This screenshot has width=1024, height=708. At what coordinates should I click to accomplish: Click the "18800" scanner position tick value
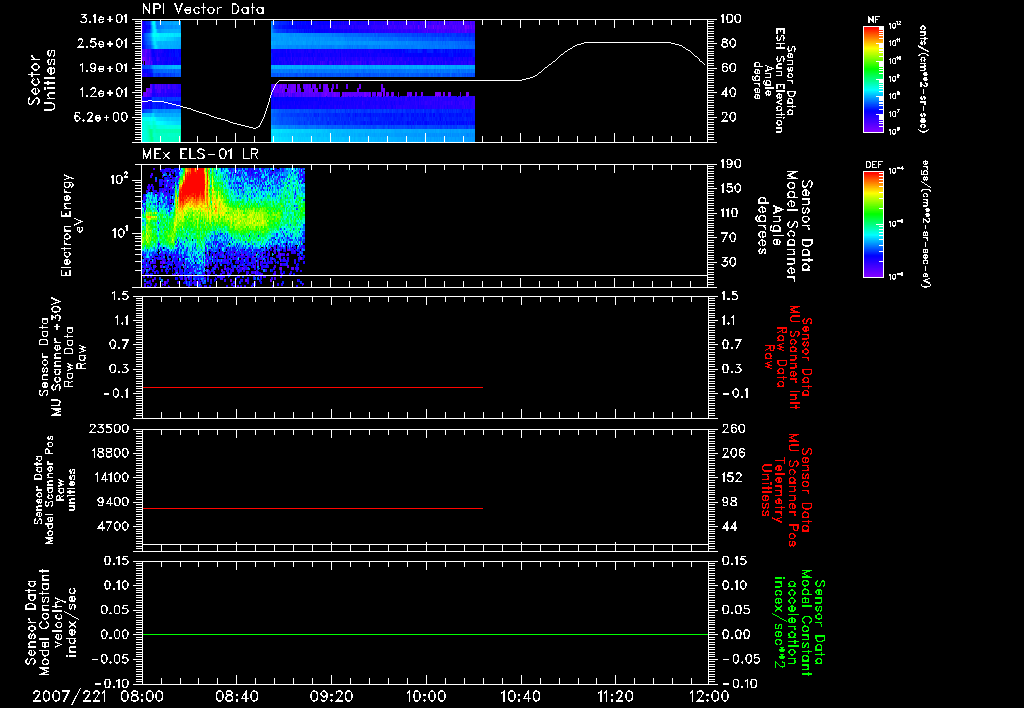(x=108, y=453)
